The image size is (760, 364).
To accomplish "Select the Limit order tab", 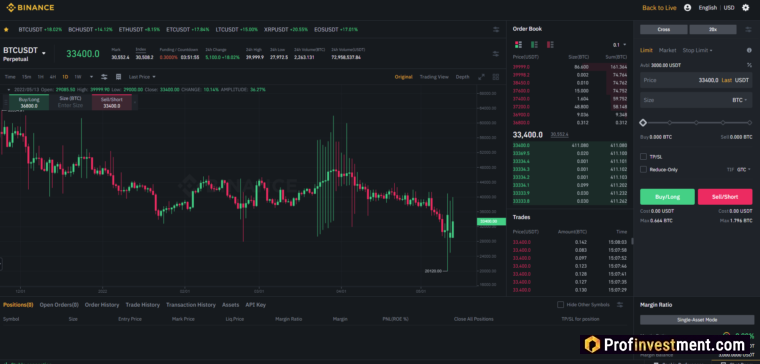I will (646, 50).
